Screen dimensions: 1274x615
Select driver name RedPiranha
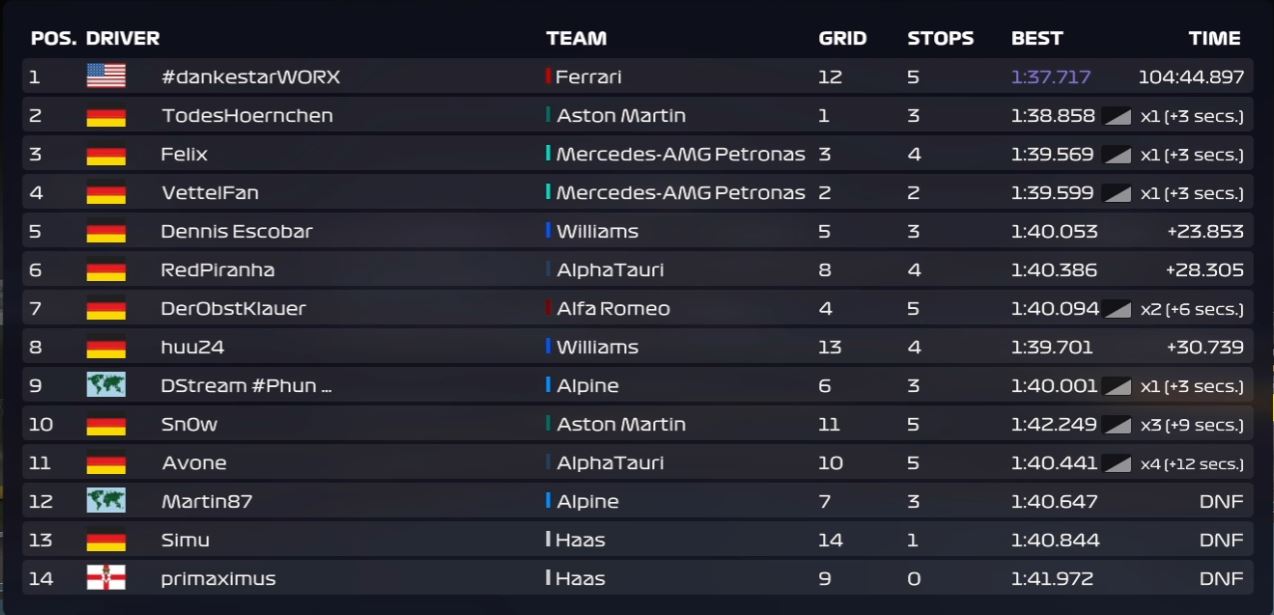217,270
